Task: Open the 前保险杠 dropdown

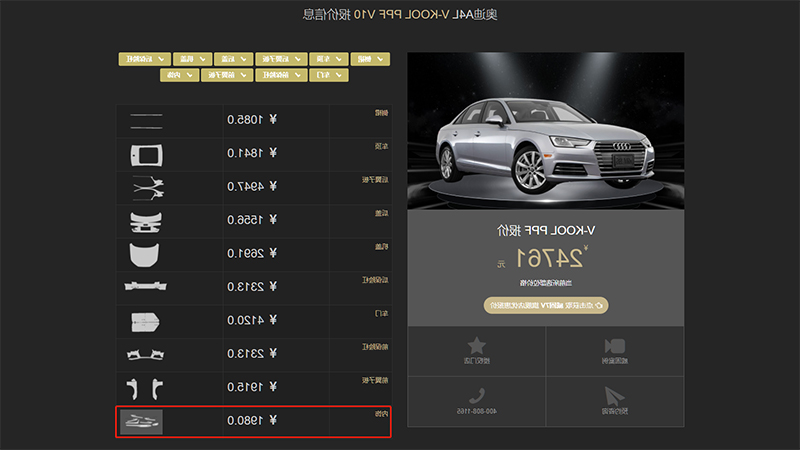Action: 282,75
